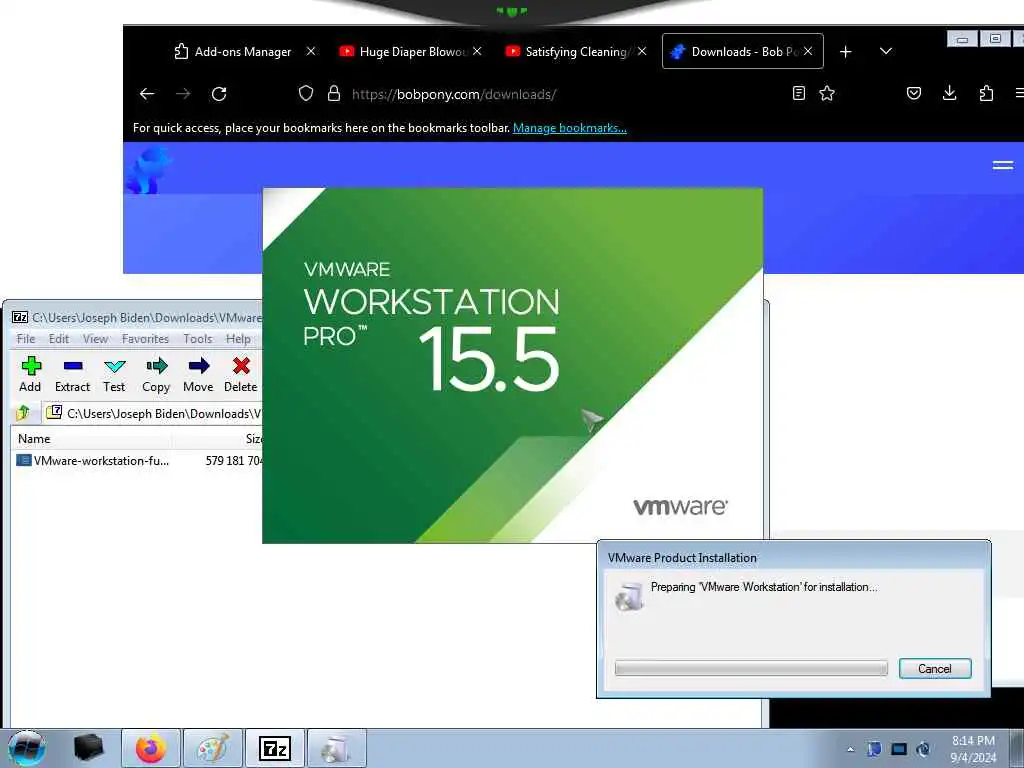Click the Bob Pony blue pony logo
1024x768 pixels.
(x=149, y=170)
